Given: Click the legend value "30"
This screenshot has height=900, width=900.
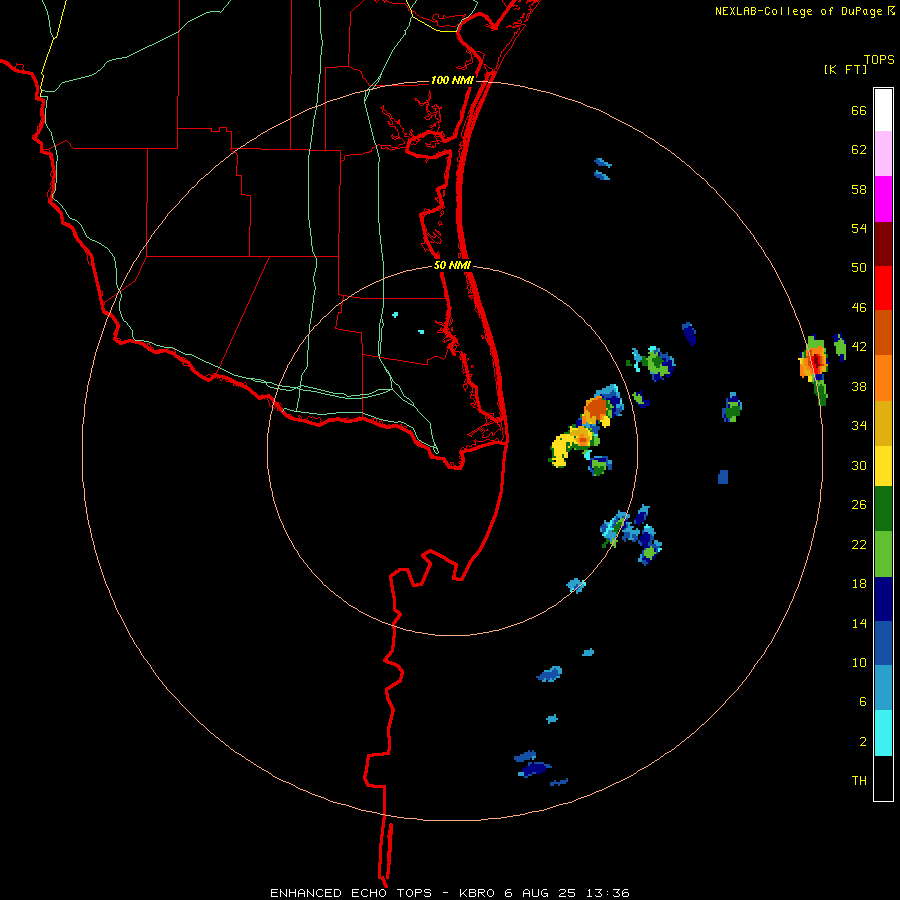Looking at the screenshot, I should click(859, 465).
